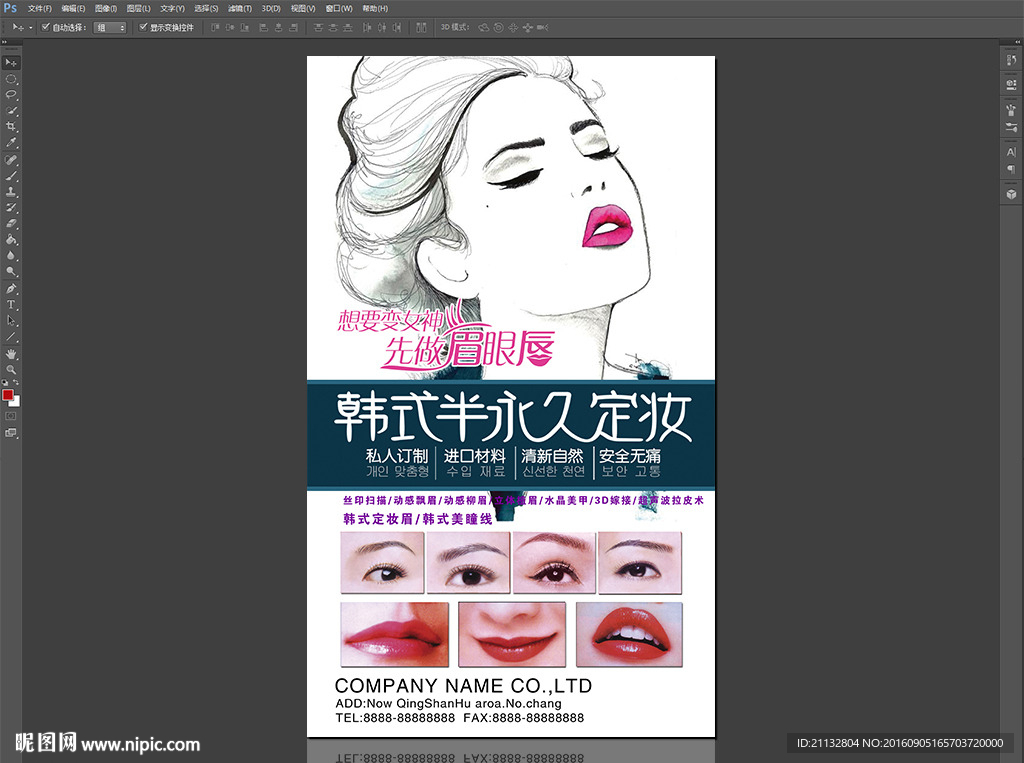
Task: Open the 帮助(H) menu
Action: [375, 8]
